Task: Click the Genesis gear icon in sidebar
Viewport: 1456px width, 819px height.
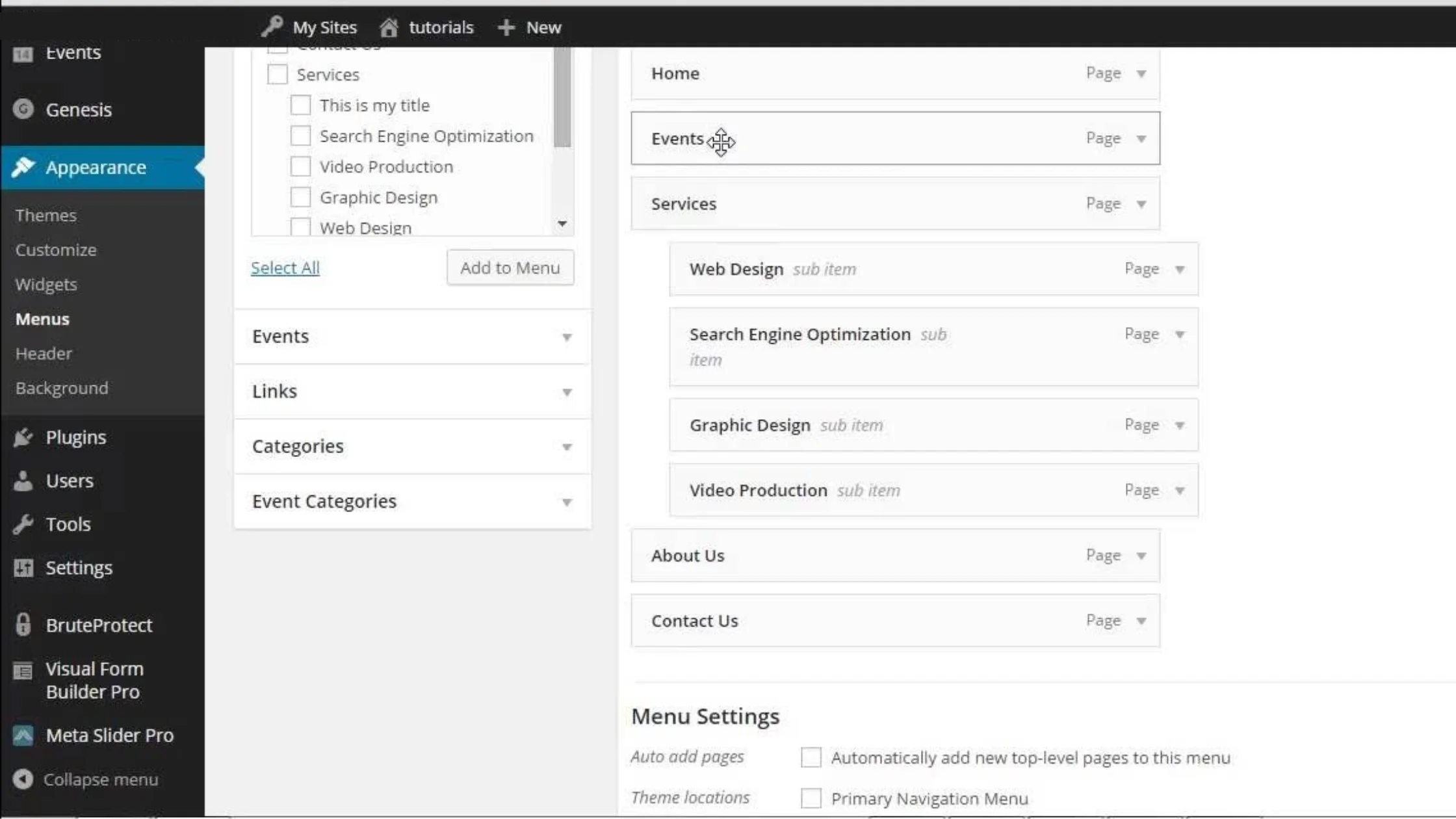Action: (23, 109)
